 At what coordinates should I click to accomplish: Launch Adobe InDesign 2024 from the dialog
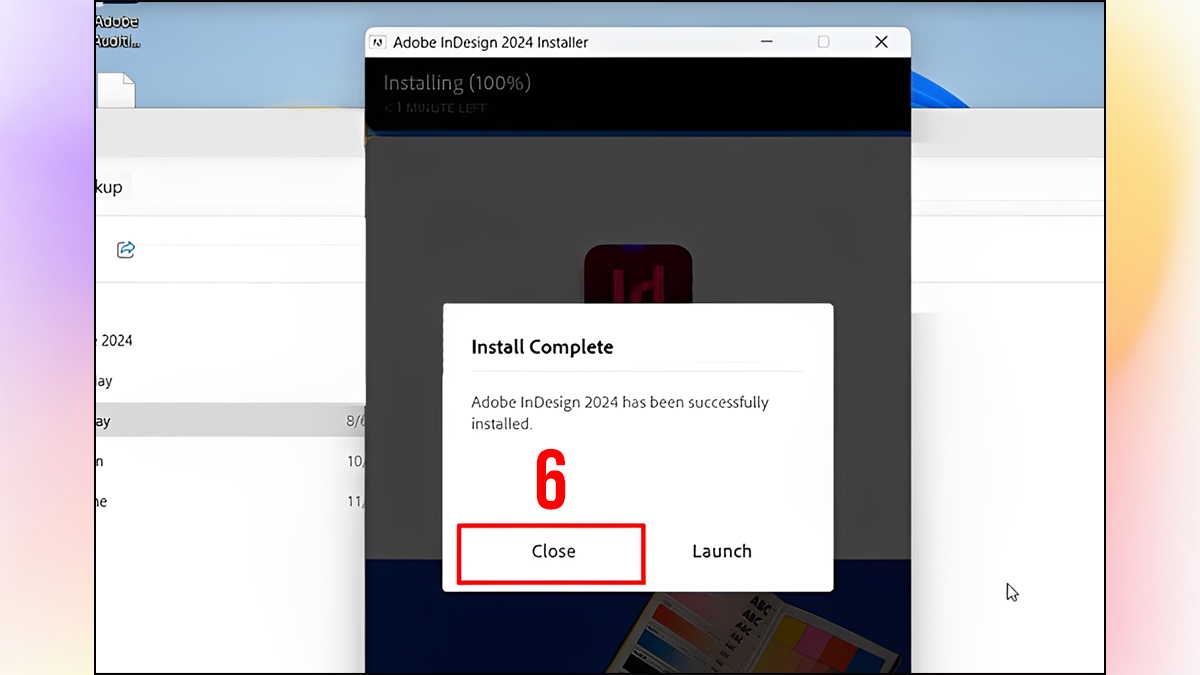pos(722,552)
